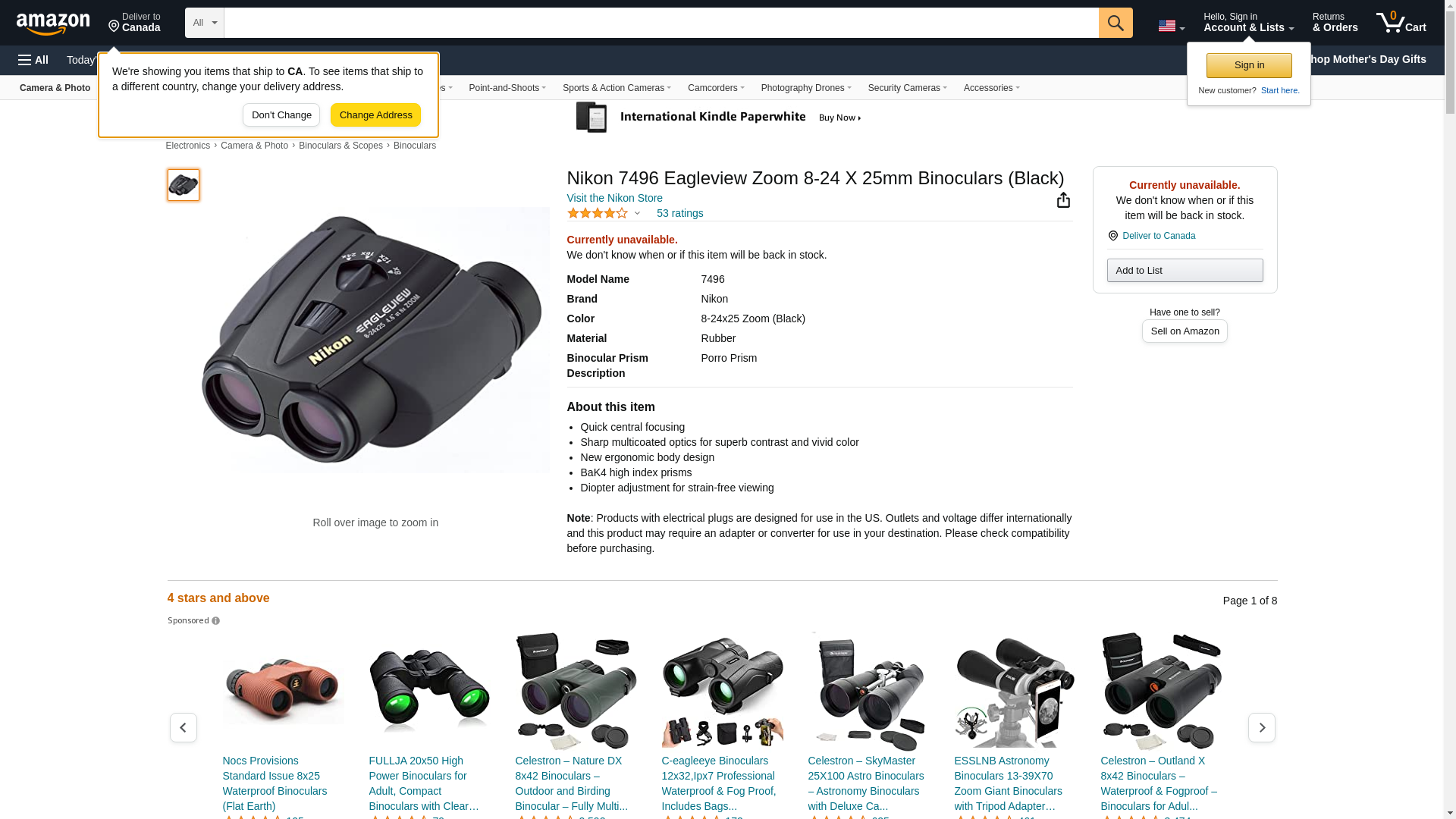
Task: Click the Sponsored info icon
Action: pos(216,621)
